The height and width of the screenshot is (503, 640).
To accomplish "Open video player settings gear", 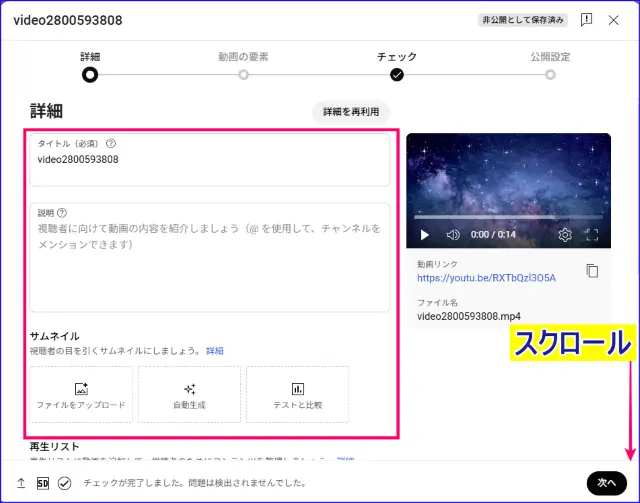I will (x=565, y=235).
